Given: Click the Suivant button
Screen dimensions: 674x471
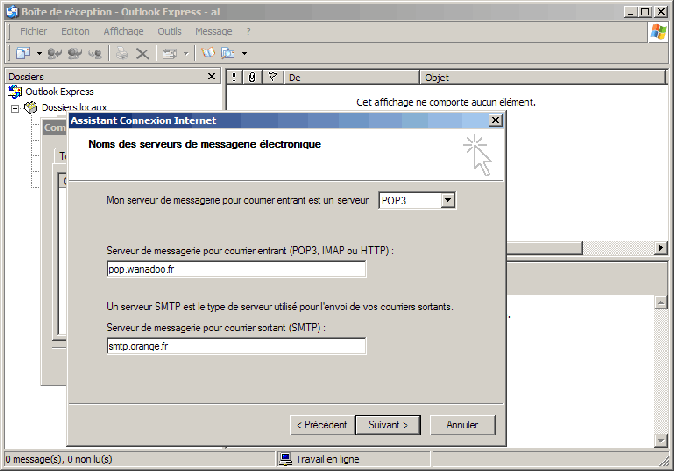Looking at the screenshot, I should [x=388, y=425].
